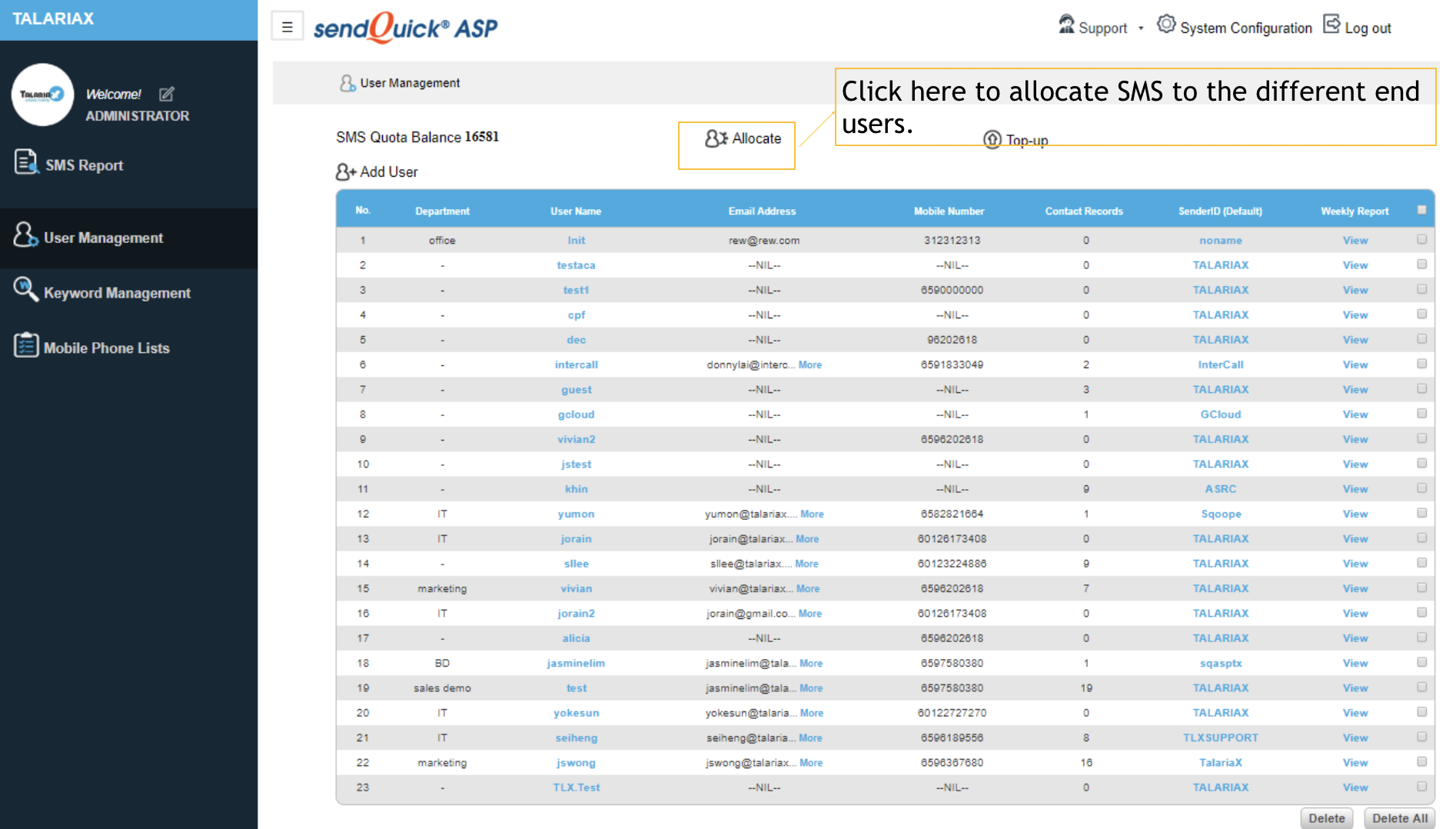Click the Allocate button label

[x=756, y=138]
